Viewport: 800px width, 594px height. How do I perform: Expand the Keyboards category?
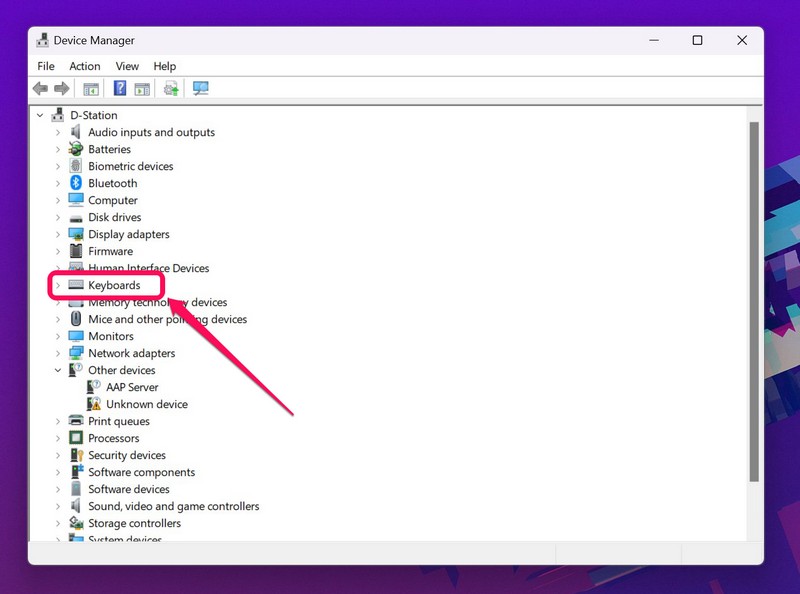click(58, 286)
